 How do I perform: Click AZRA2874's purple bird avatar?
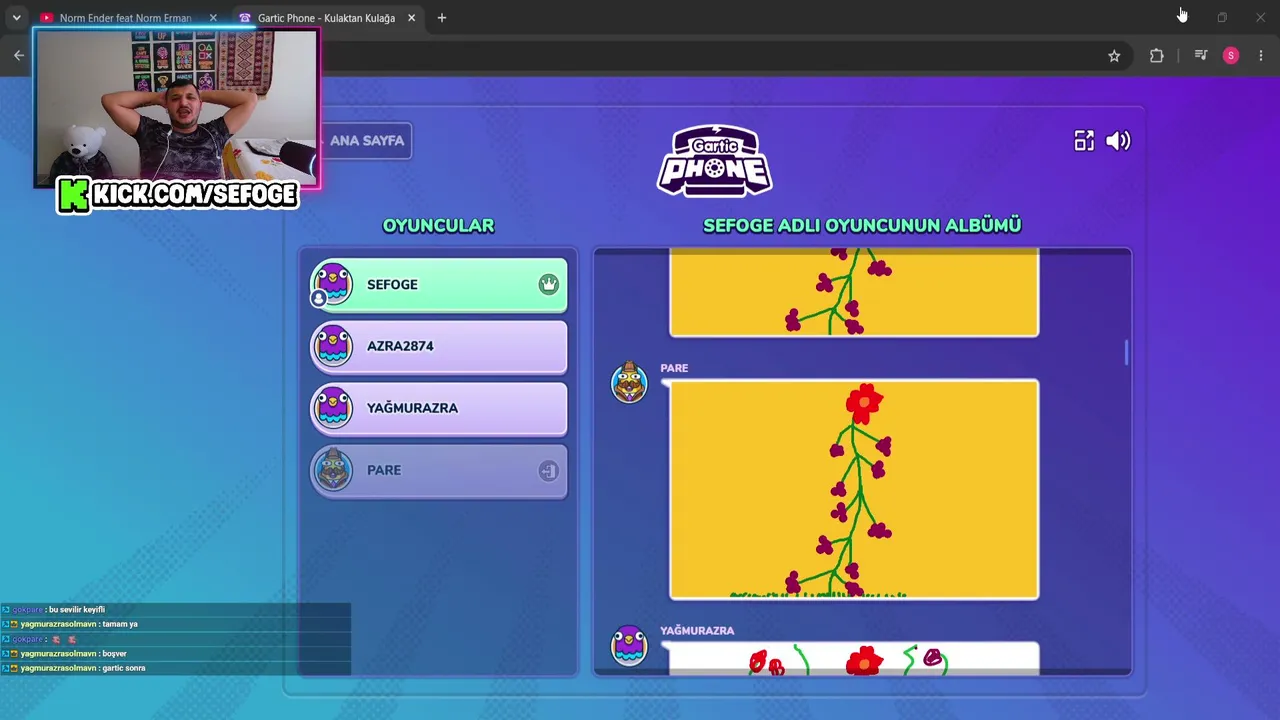[x=332, y=346]
